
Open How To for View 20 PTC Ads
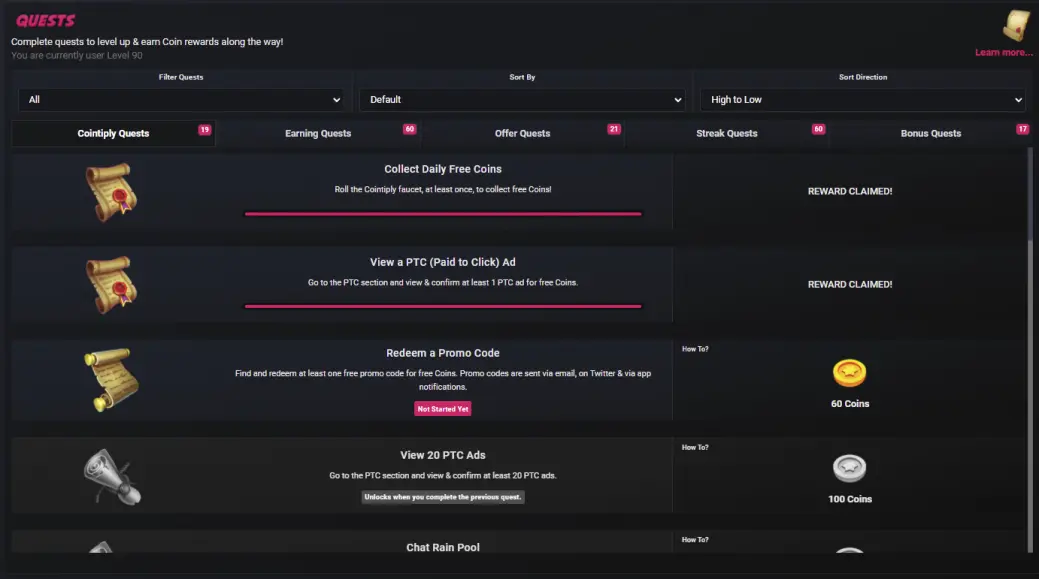(x=695, y=448)
